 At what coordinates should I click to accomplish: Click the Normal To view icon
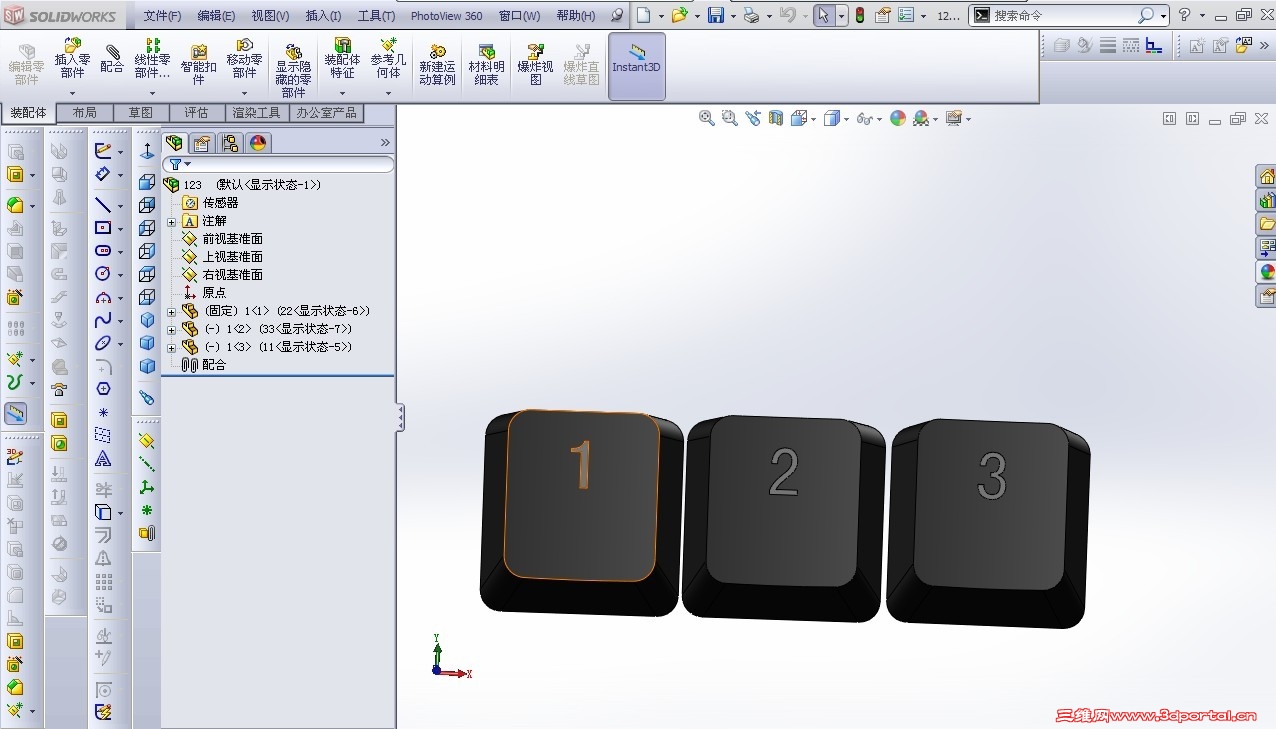coord(147,151)
